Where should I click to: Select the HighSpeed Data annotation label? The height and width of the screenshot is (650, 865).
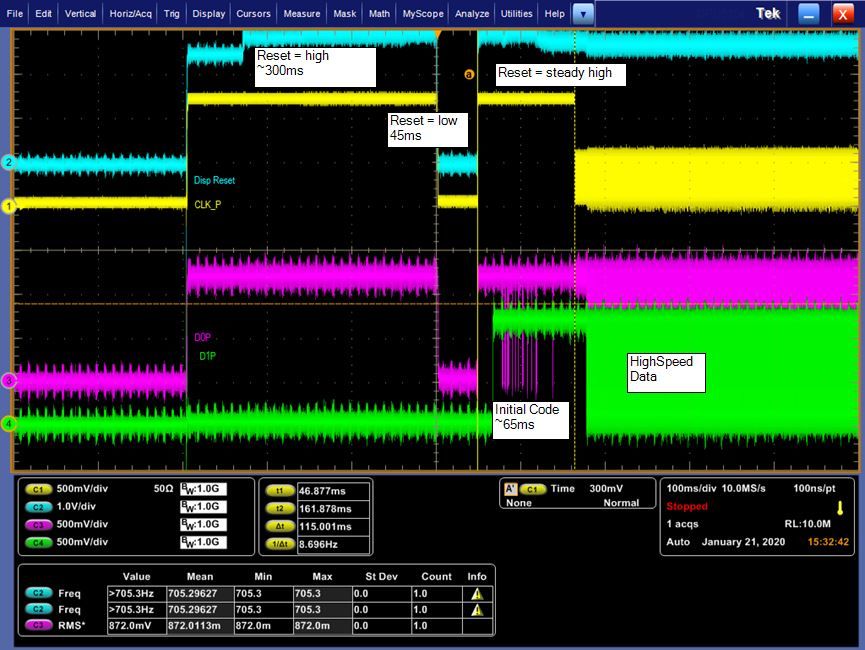[x=664, y=371]
